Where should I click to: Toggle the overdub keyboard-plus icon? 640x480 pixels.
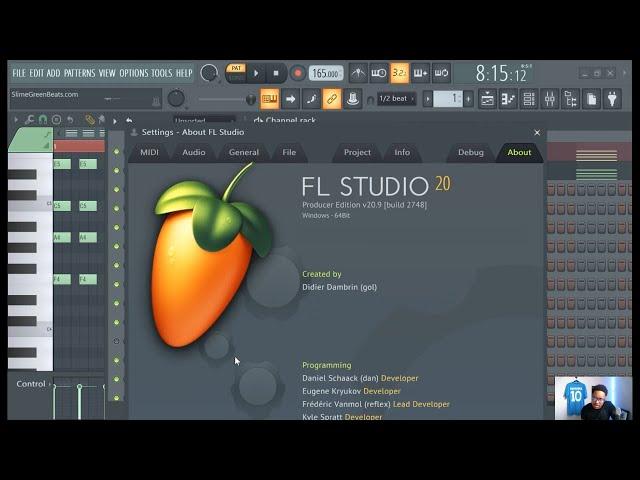pyautogui.click(x=420, y=73)
